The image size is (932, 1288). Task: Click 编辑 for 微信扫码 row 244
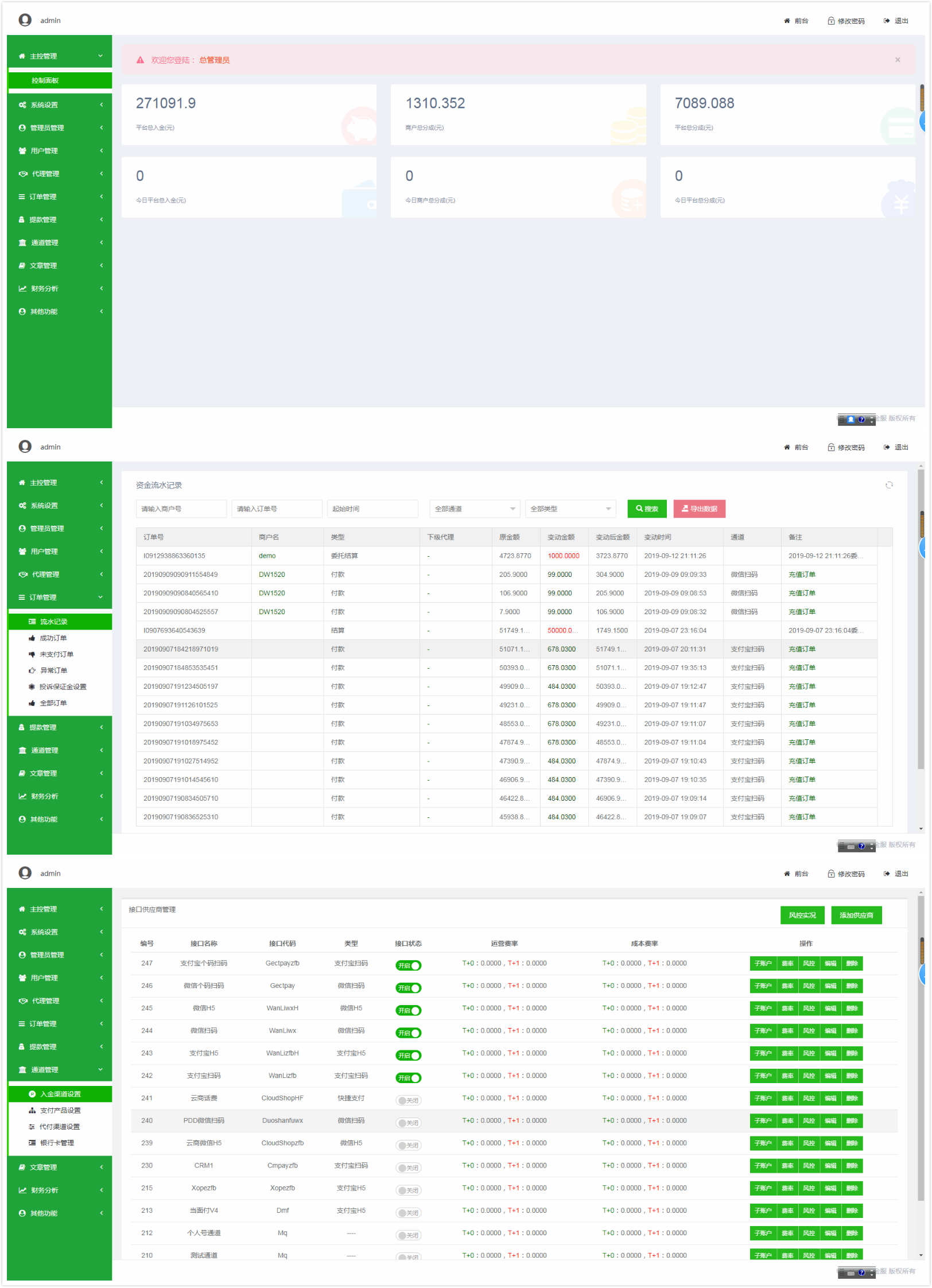click(x=830, y=1031)
